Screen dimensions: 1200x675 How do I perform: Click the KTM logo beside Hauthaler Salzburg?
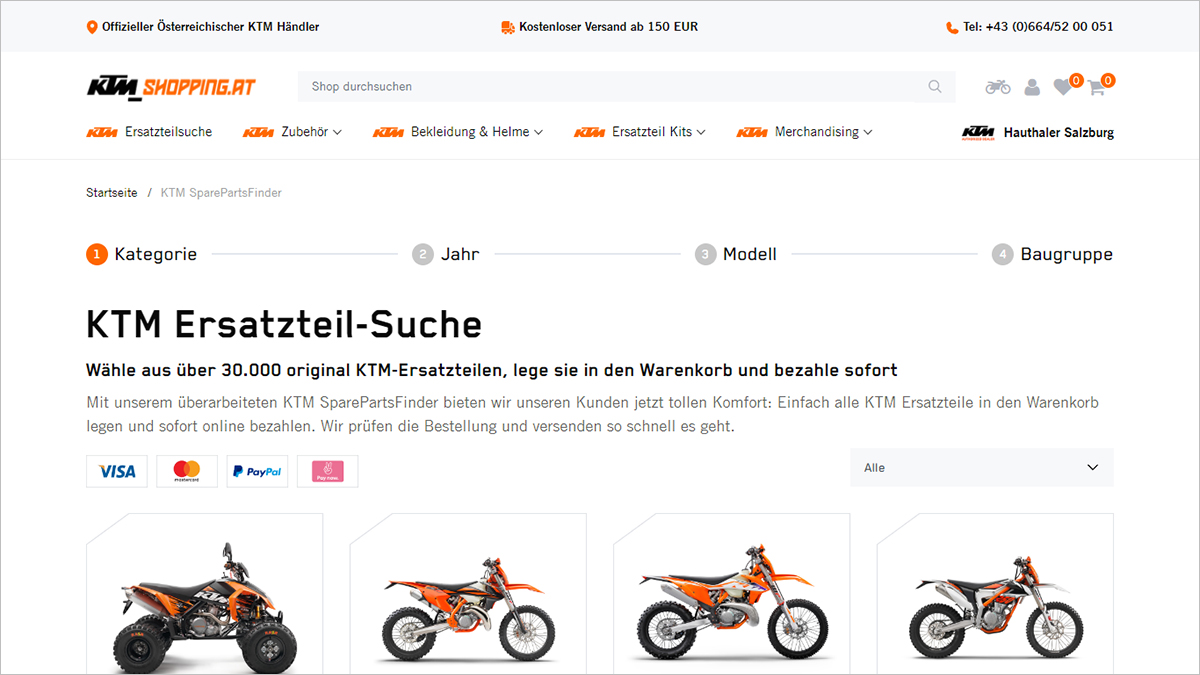(x=978, y=132)
